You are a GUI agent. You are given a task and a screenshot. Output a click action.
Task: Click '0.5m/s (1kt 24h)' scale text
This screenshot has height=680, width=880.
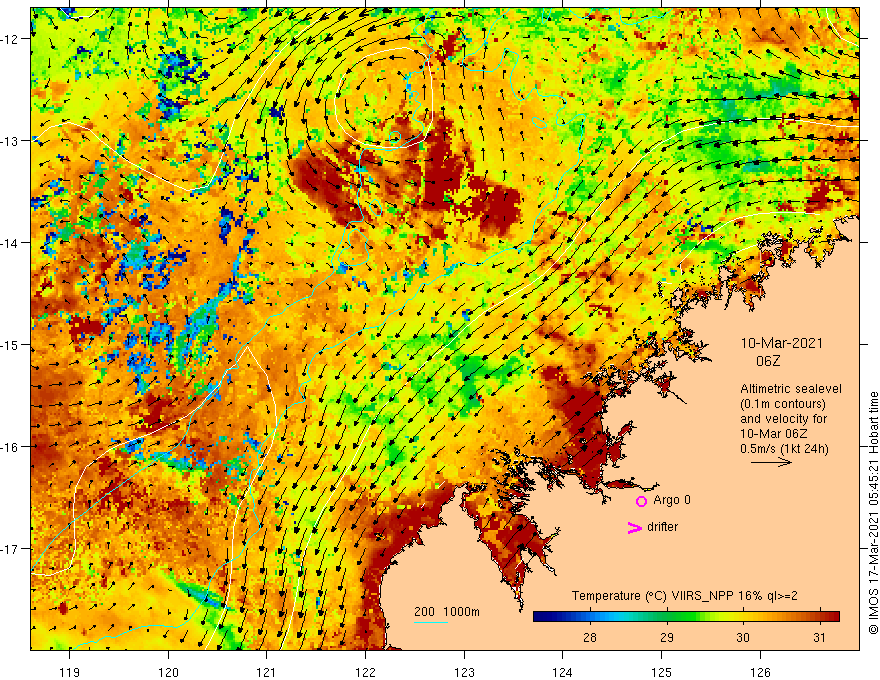click(784, 449)
